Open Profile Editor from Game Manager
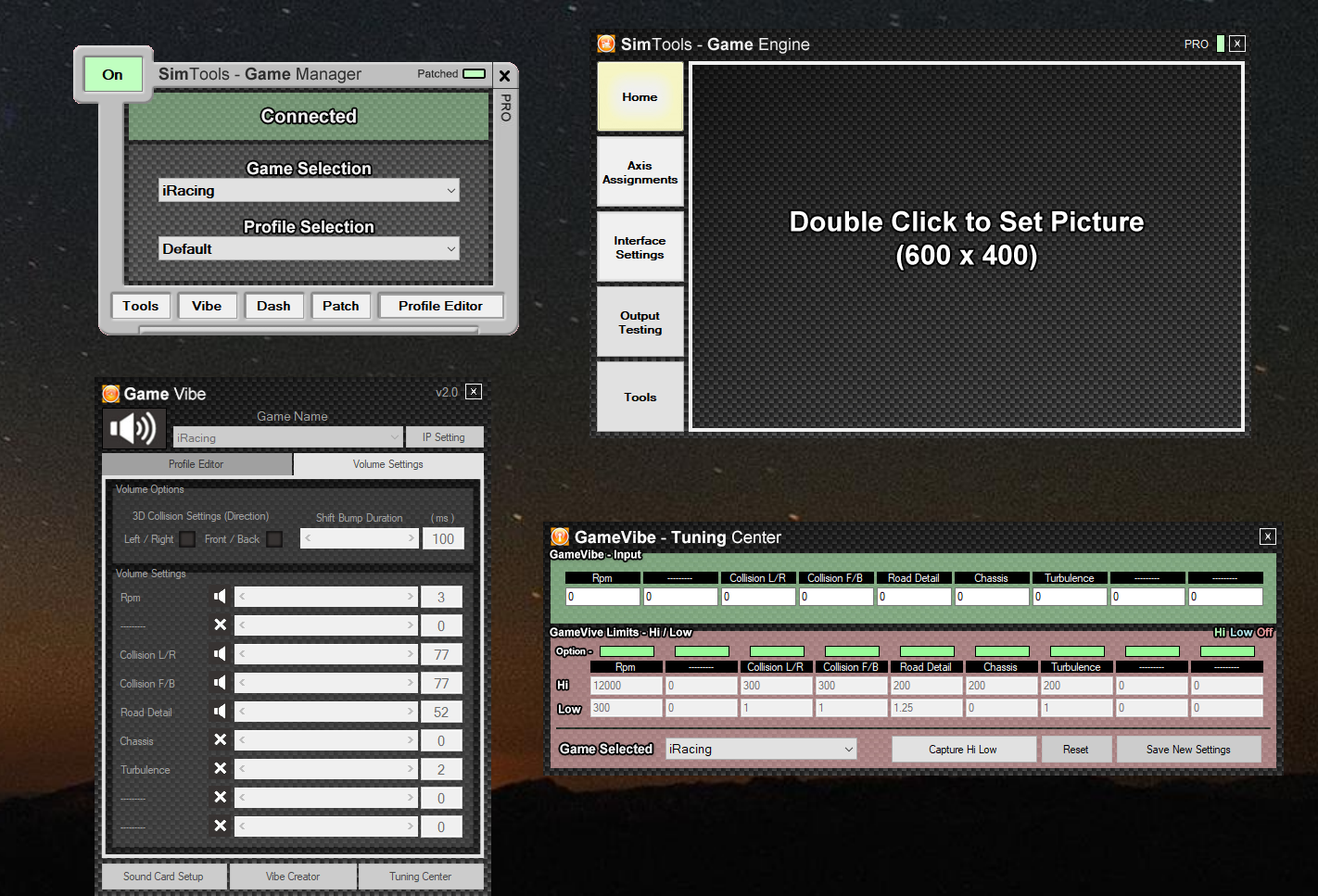The width and height of the screenshot is (1318, 896). pyautogui.click(x=441, y=306)
